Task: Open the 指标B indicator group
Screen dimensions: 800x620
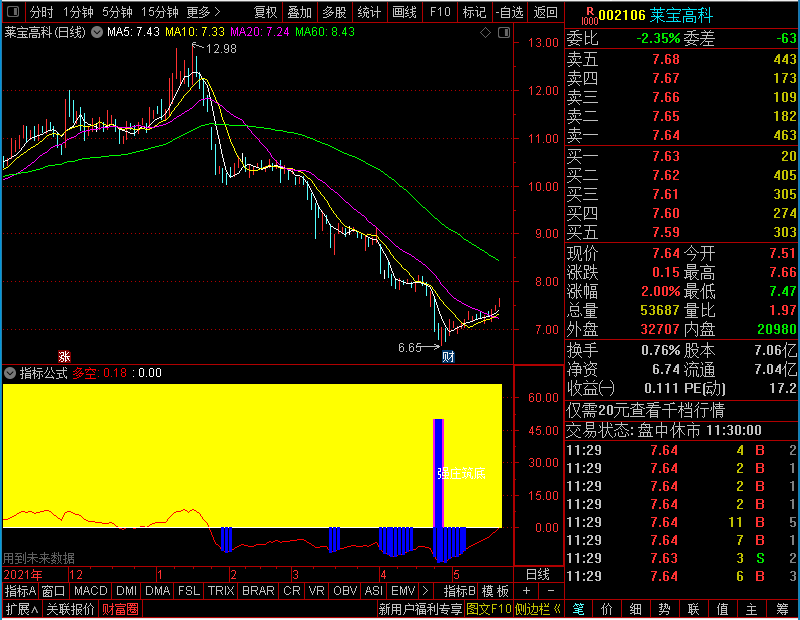Action: click(x=459, y=591)
